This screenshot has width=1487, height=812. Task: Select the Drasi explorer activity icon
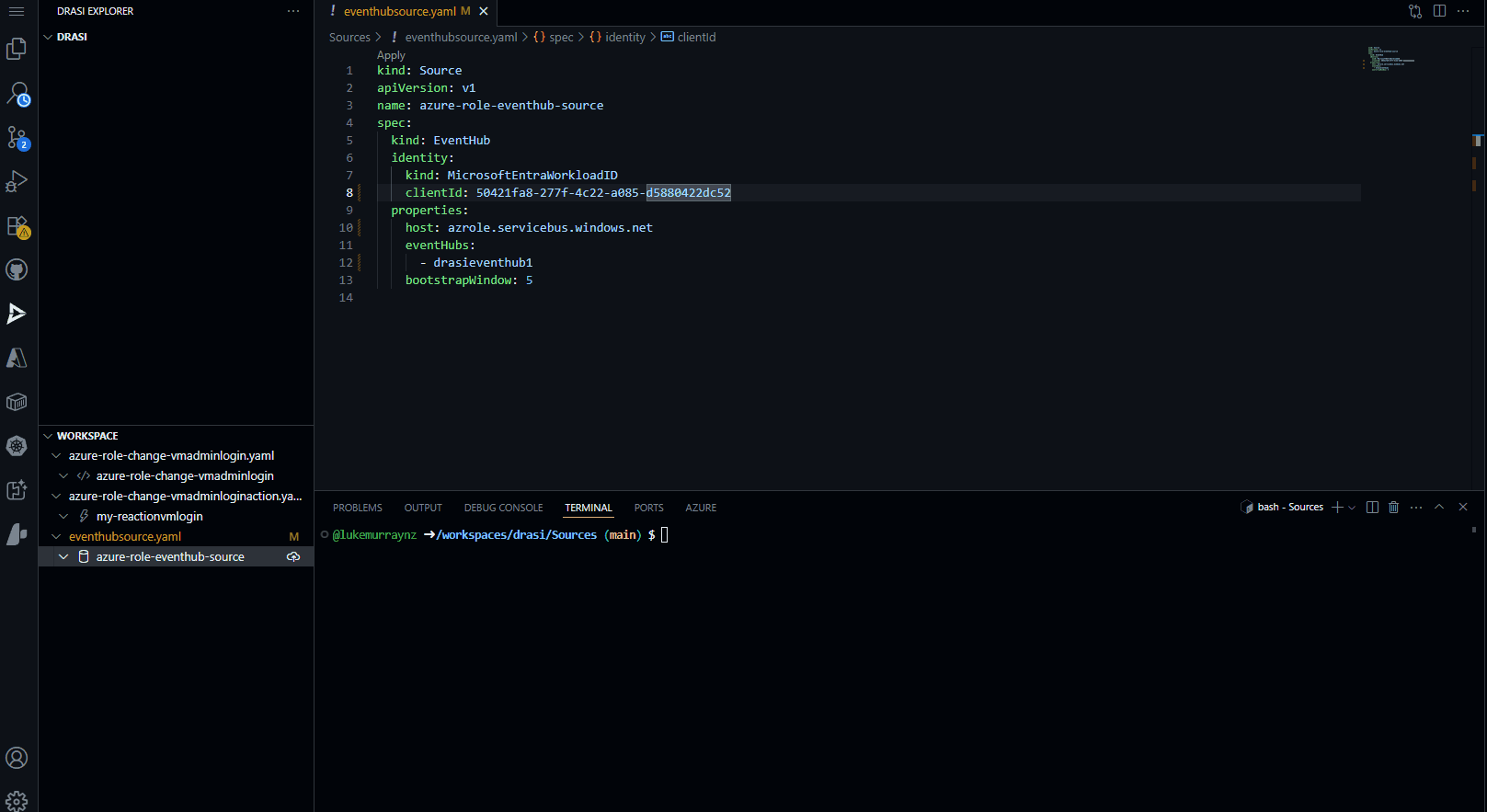click(x=17, y=314)
